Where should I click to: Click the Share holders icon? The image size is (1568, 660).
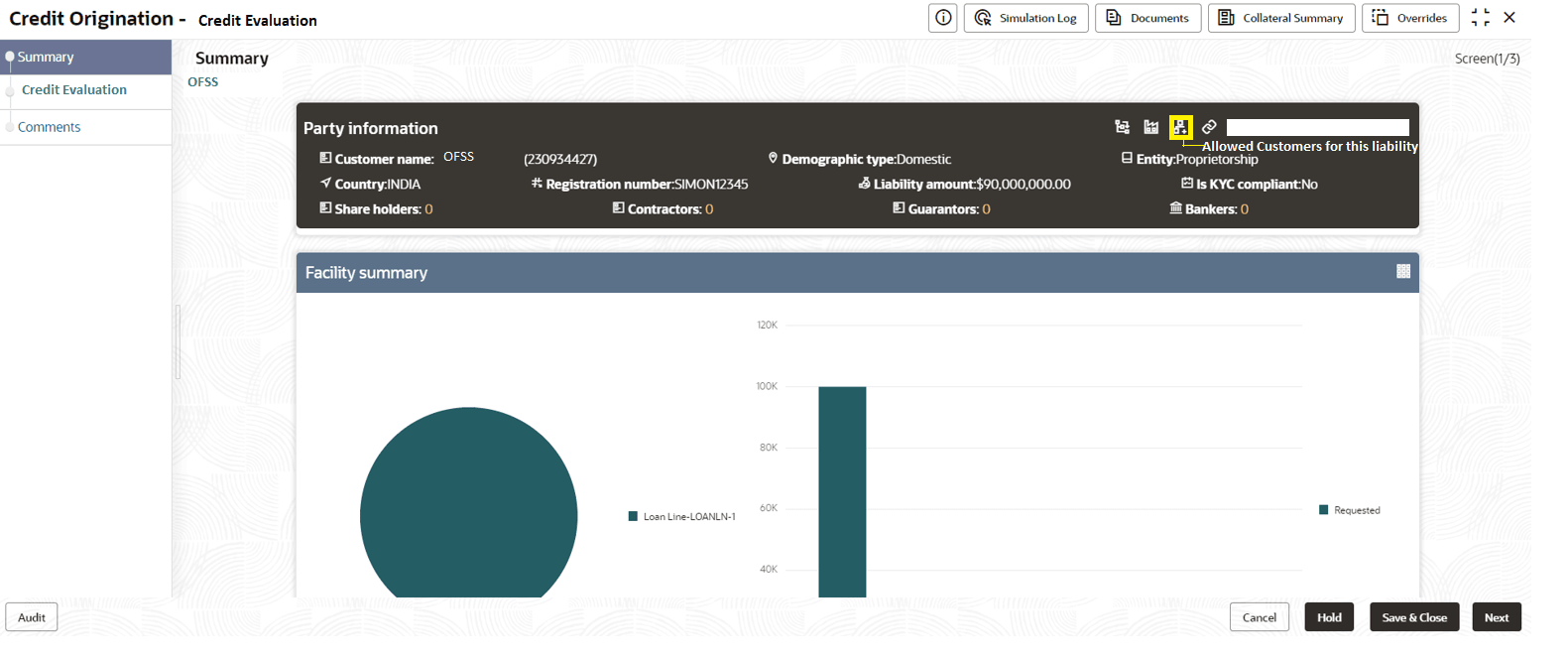[325, 207]
